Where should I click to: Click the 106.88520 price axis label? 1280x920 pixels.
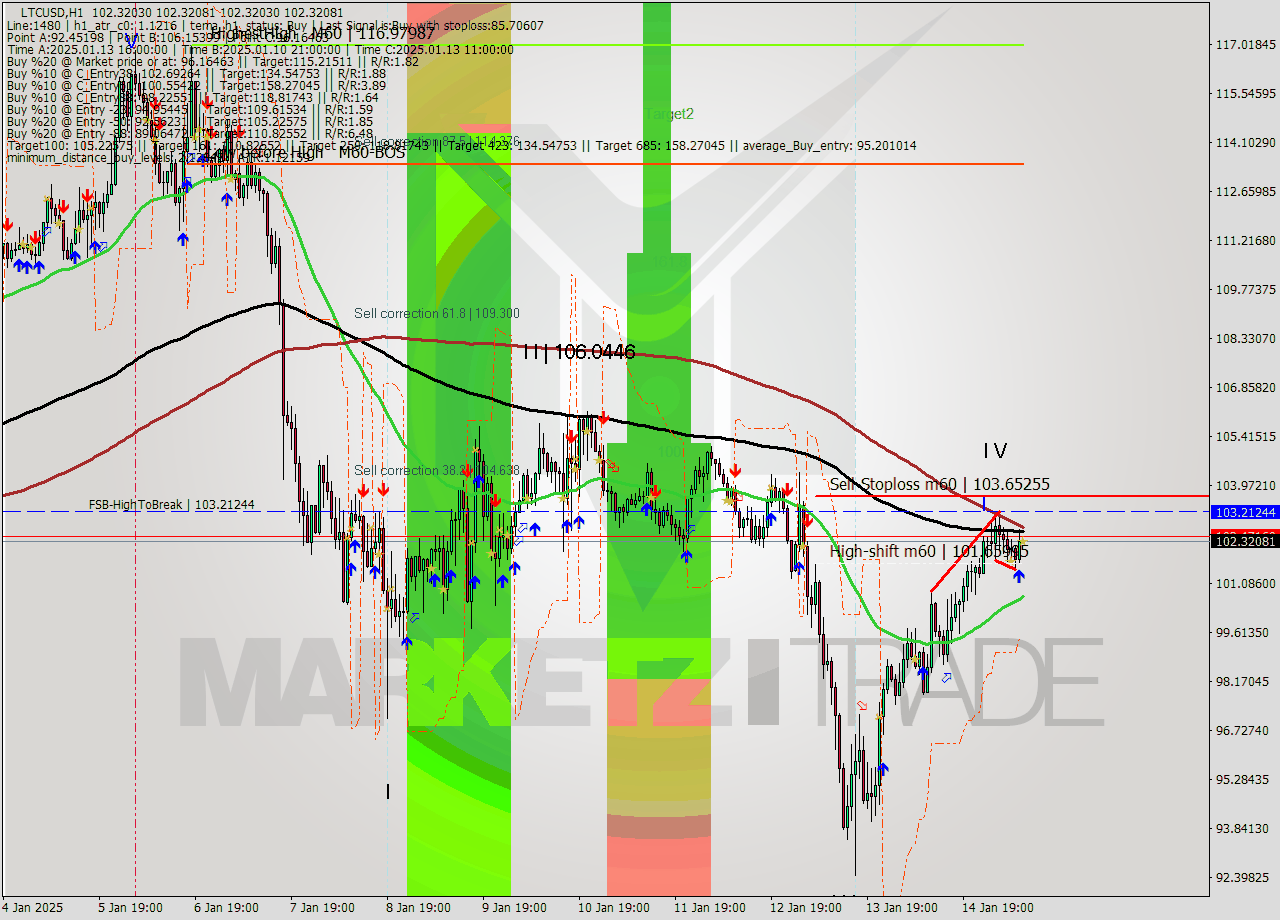click(x=1244, y=388)
